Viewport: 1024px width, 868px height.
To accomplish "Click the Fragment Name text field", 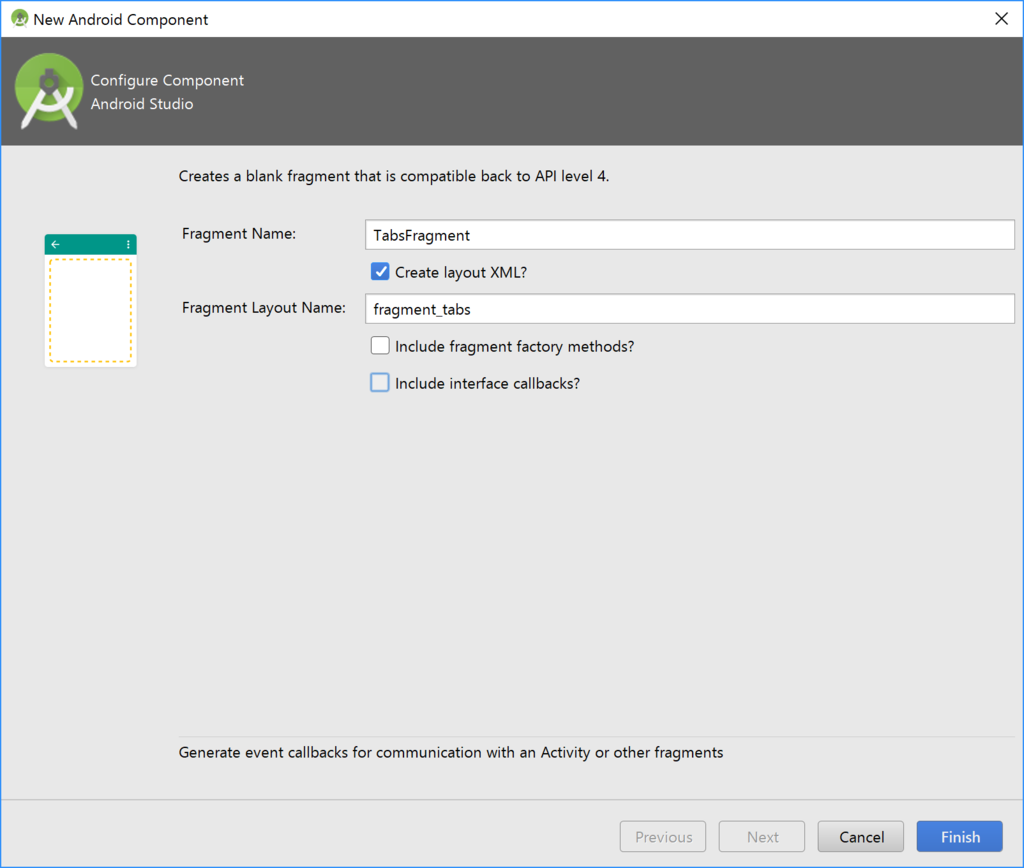I will click(x=690, y=235).
